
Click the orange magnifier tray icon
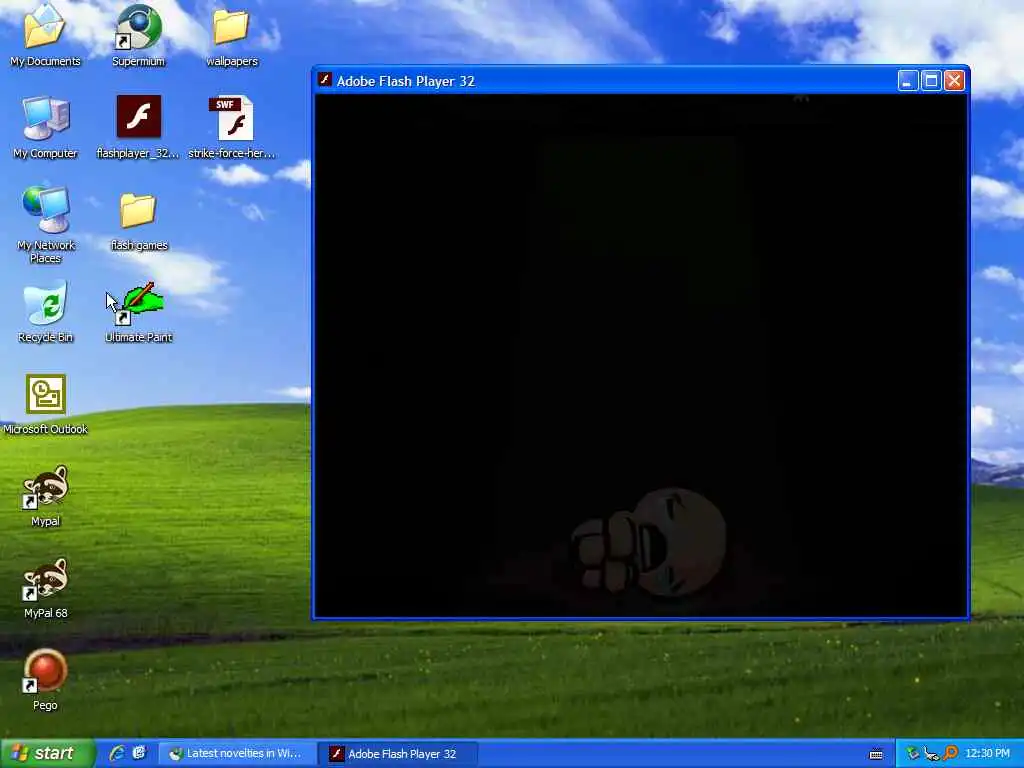coord(951,754)
